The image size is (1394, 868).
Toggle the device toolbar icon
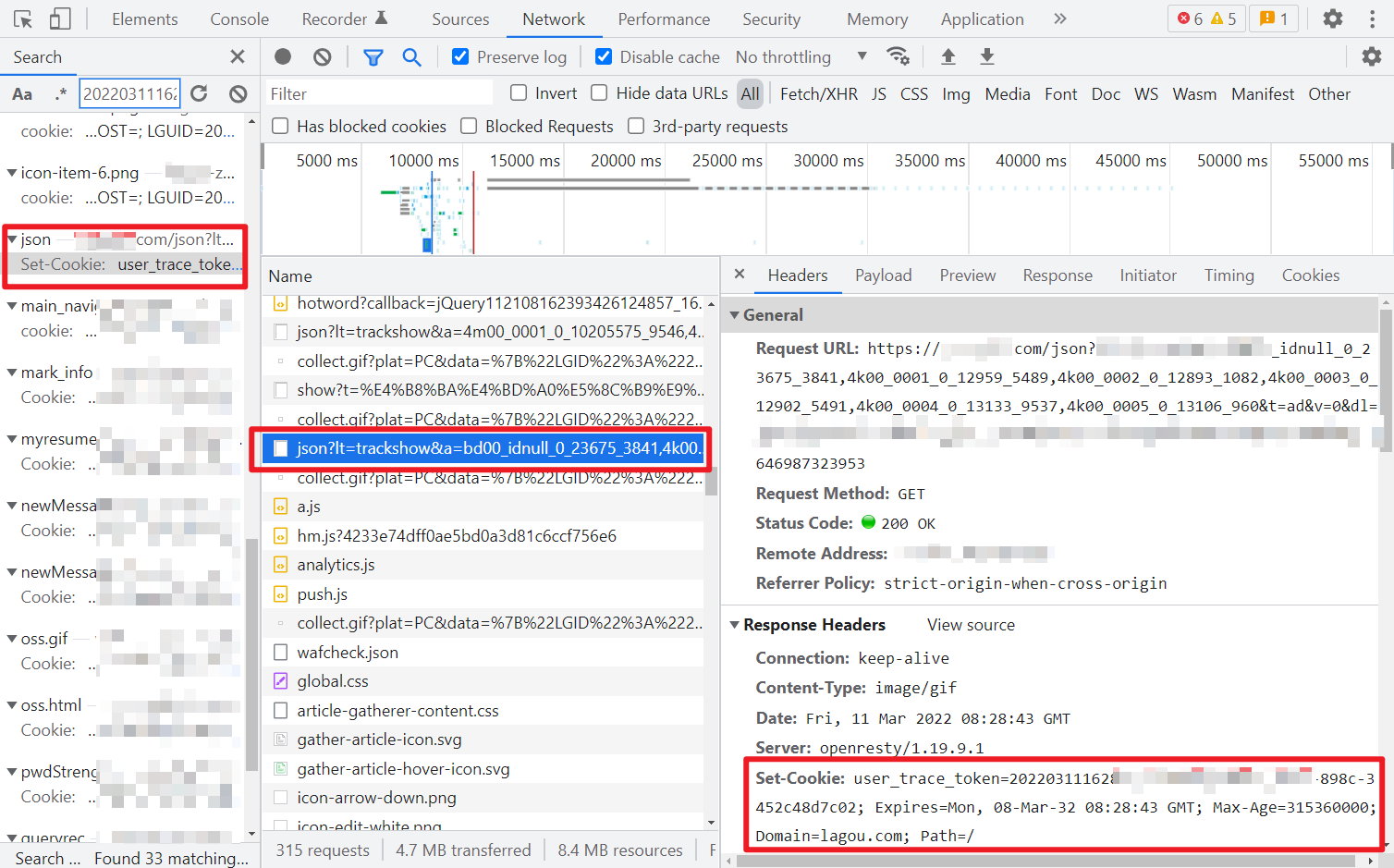(60, 18)
